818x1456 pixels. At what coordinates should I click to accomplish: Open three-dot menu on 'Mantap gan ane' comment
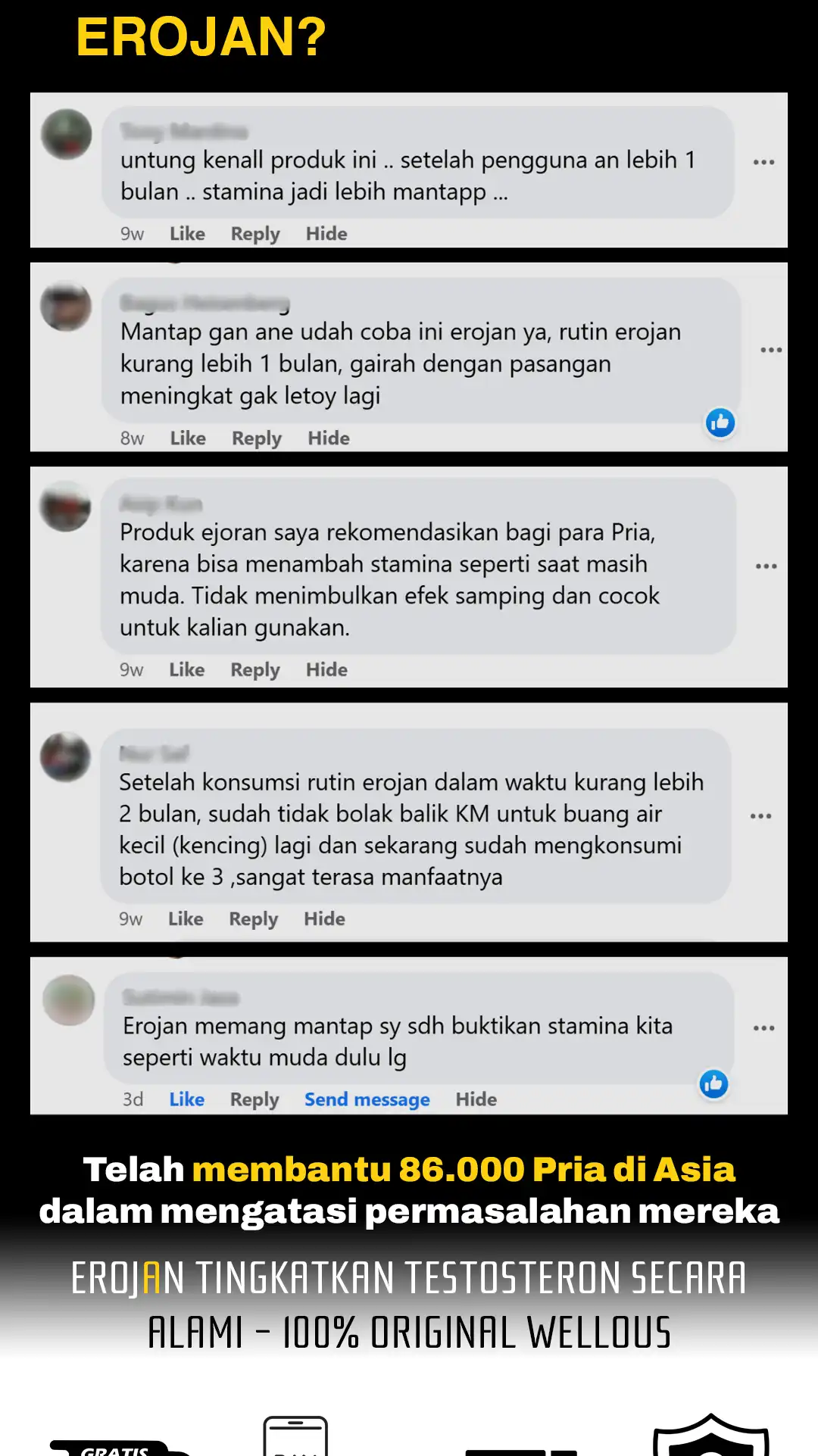(x=771, y=350)
